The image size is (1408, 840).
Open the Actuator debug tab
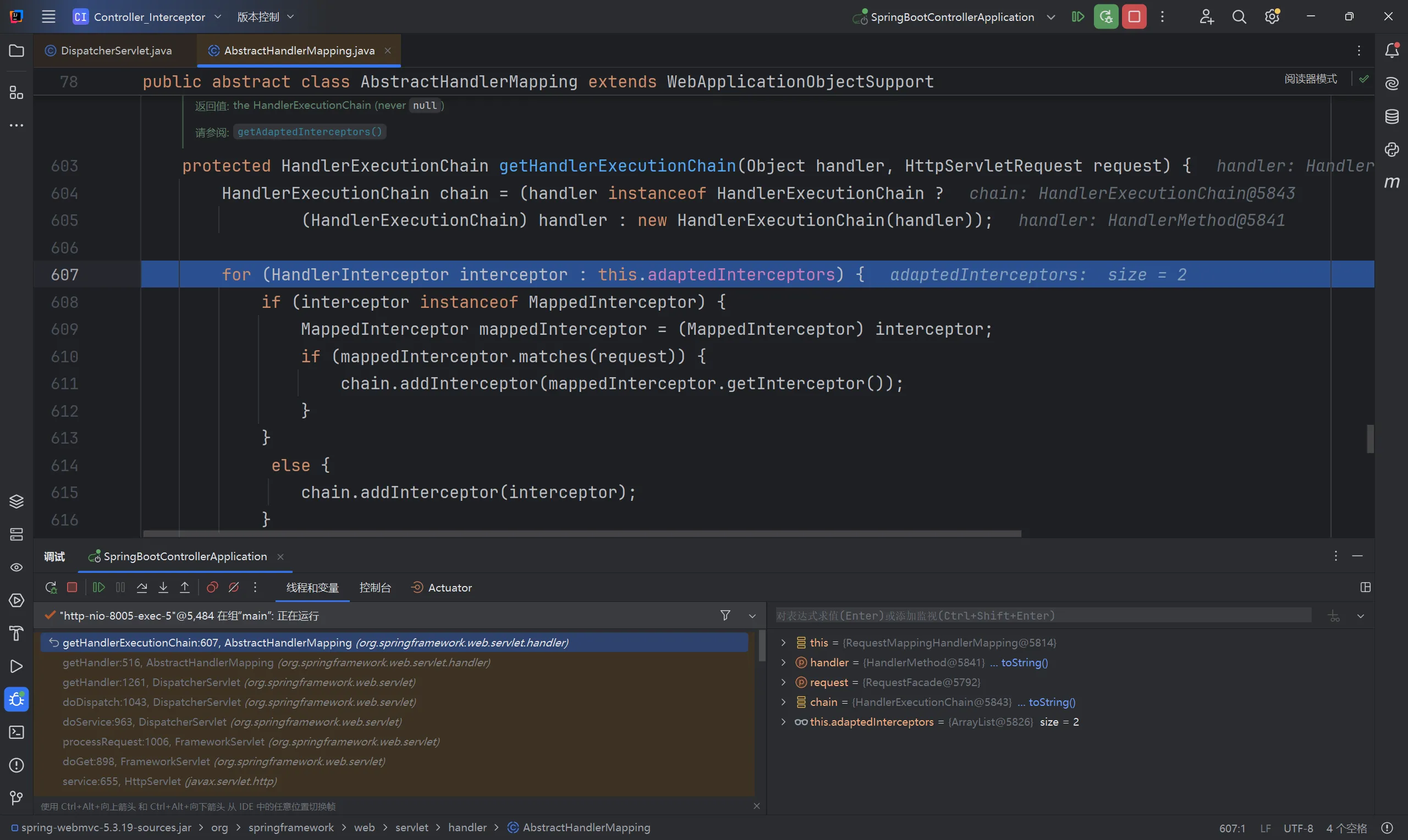442,588
